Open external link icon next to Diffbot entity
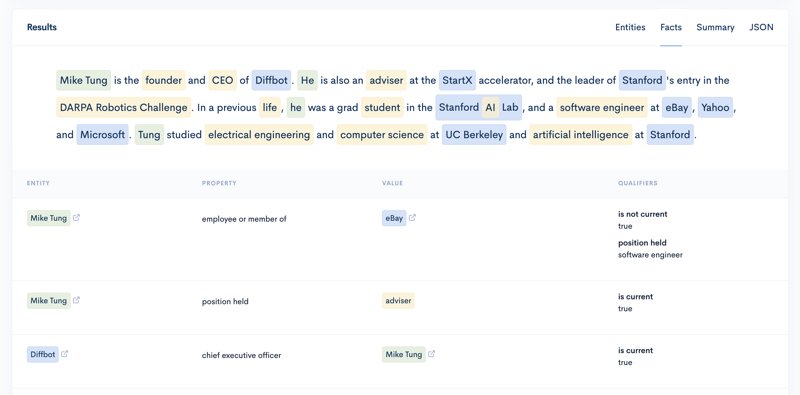Viewport: 800px width, 395px height. pyautogui.click(x=64, y=354)
